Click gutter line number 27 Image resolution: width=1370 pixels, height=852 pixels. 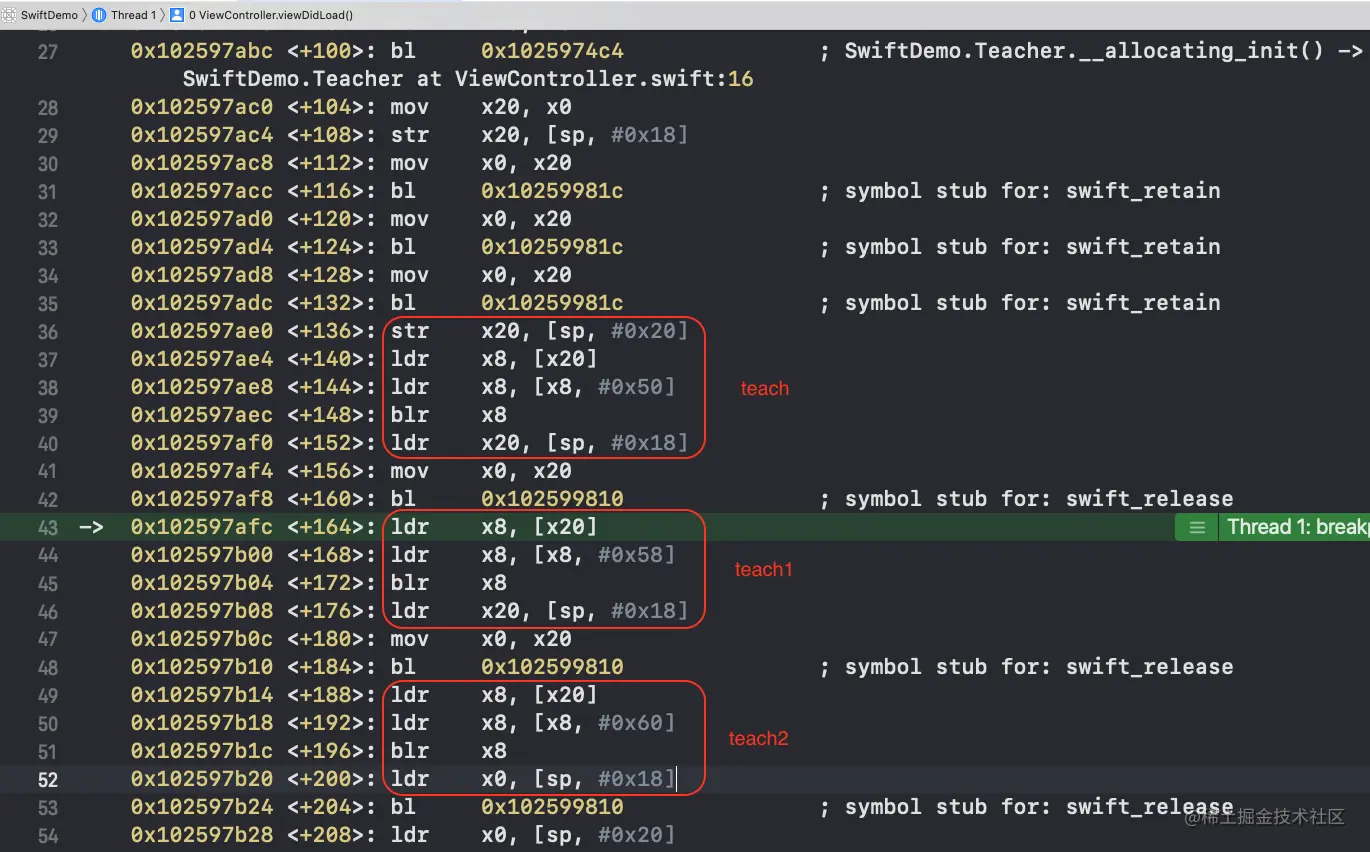(x=47, y=51)
